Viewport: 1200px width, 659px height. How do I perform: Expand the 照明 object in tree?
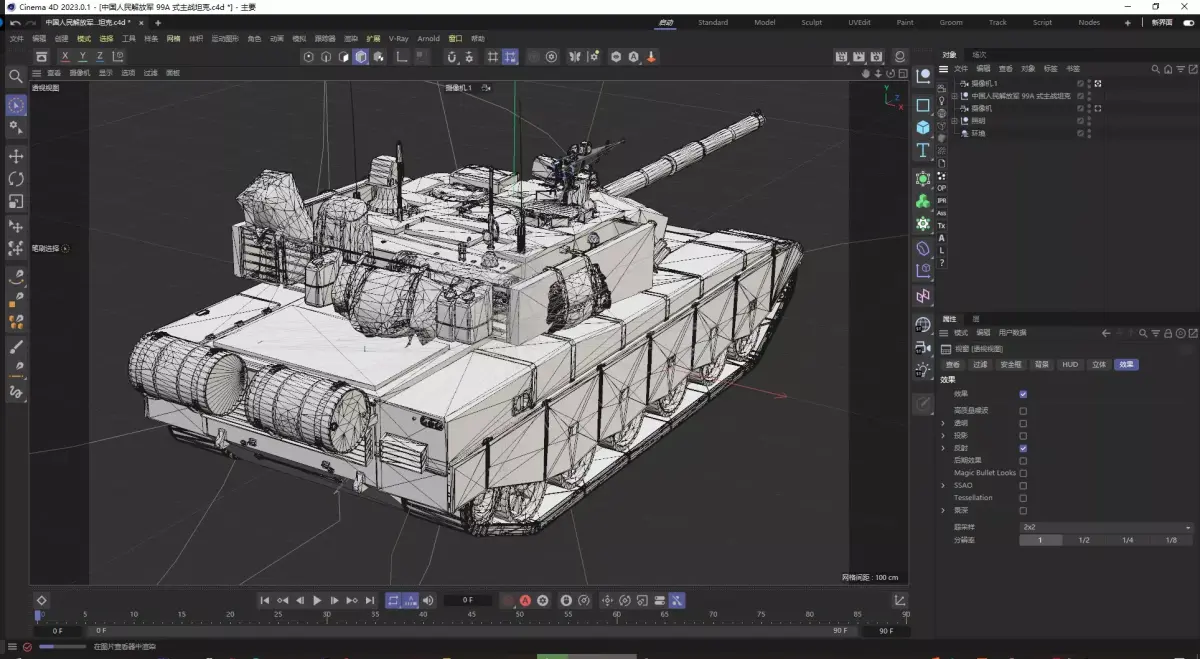tap(954, 120)
